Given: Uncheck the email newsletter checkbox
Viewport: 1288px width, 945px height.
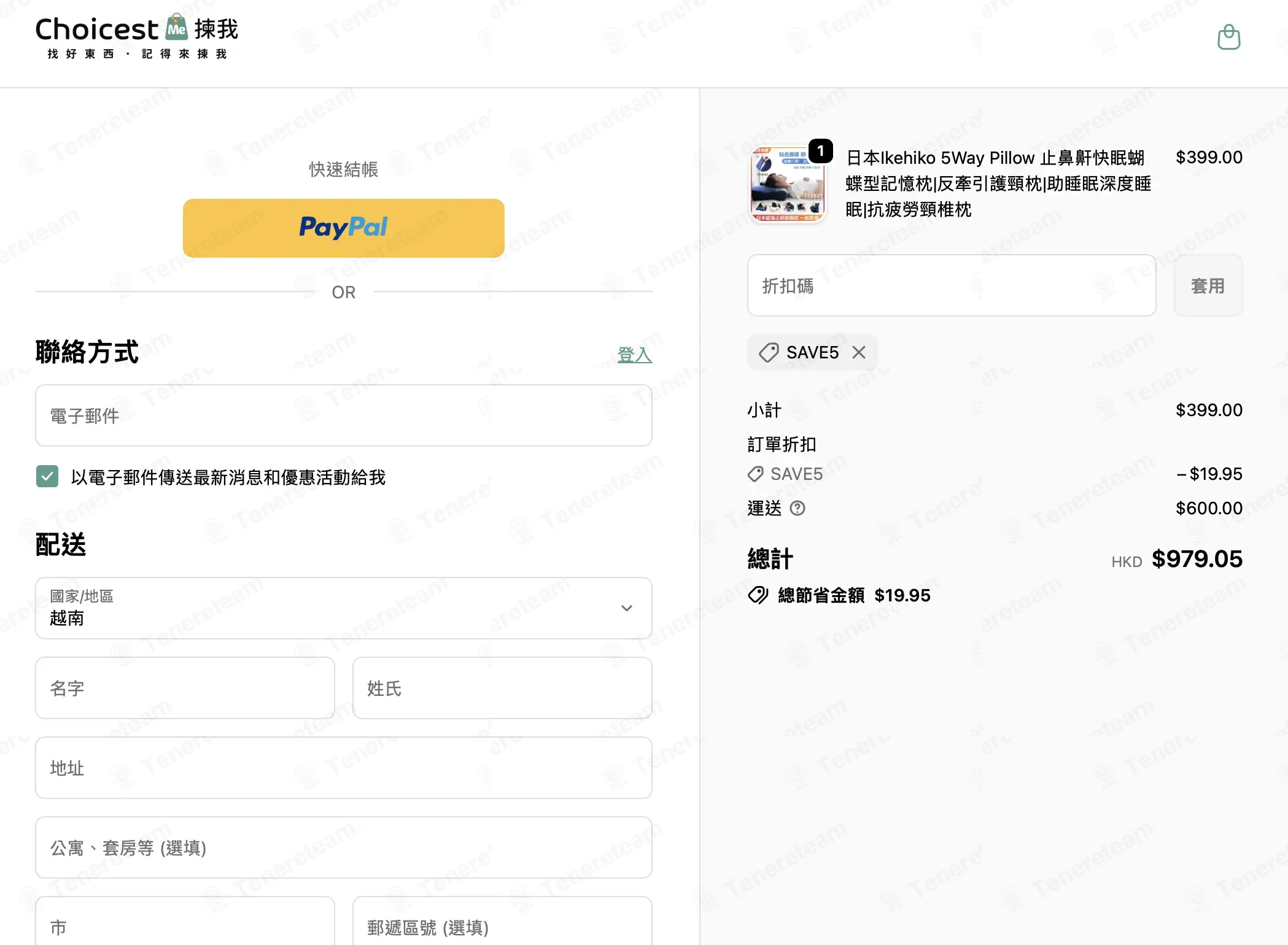Looking at the screenshot, I should click(47, 476).
